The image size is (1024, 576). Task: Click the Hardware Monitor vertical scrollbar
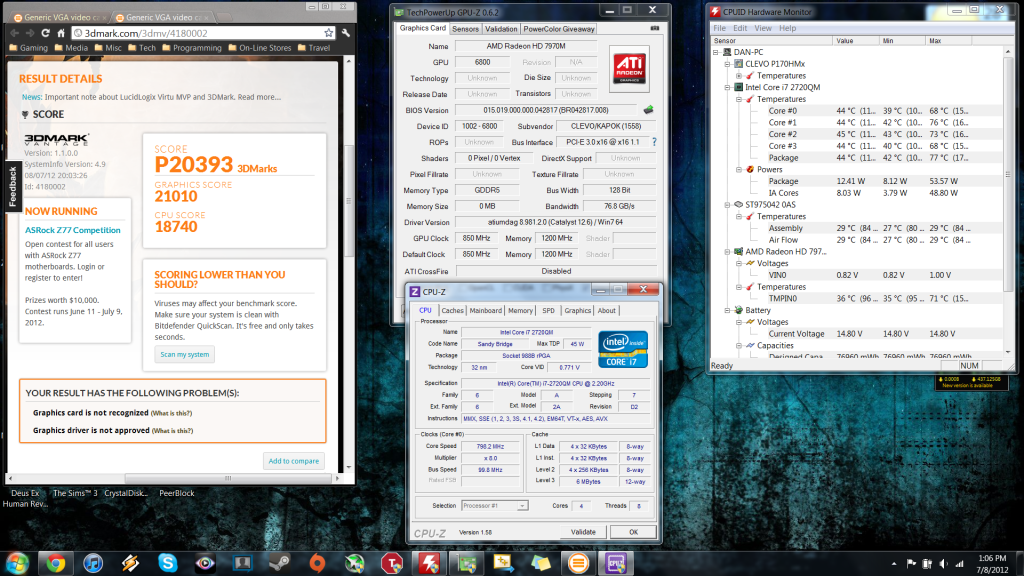click(x=1008, y=174)
